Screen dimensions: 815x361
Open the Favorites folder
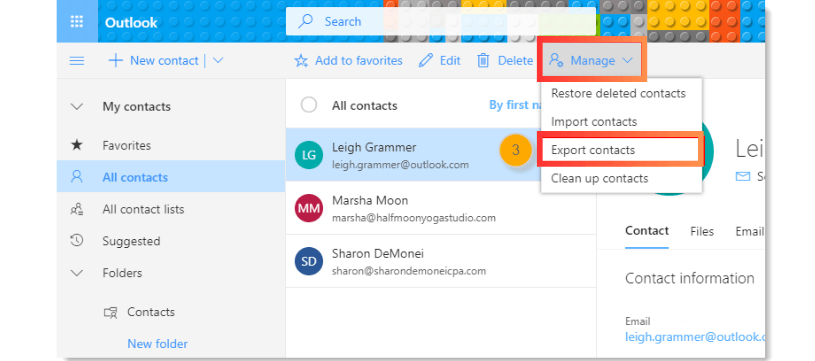[x=126, y=145]
